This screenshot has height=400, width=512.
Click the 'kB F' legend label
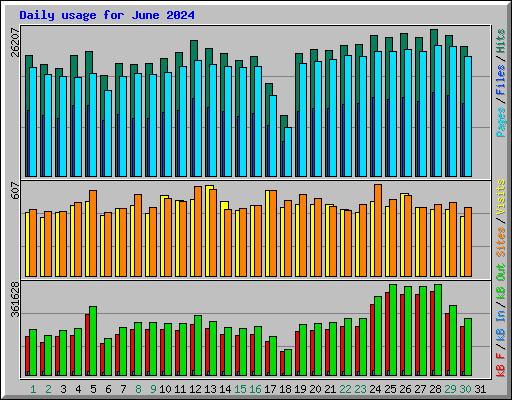pyautogui.click(x=500, y=365)
